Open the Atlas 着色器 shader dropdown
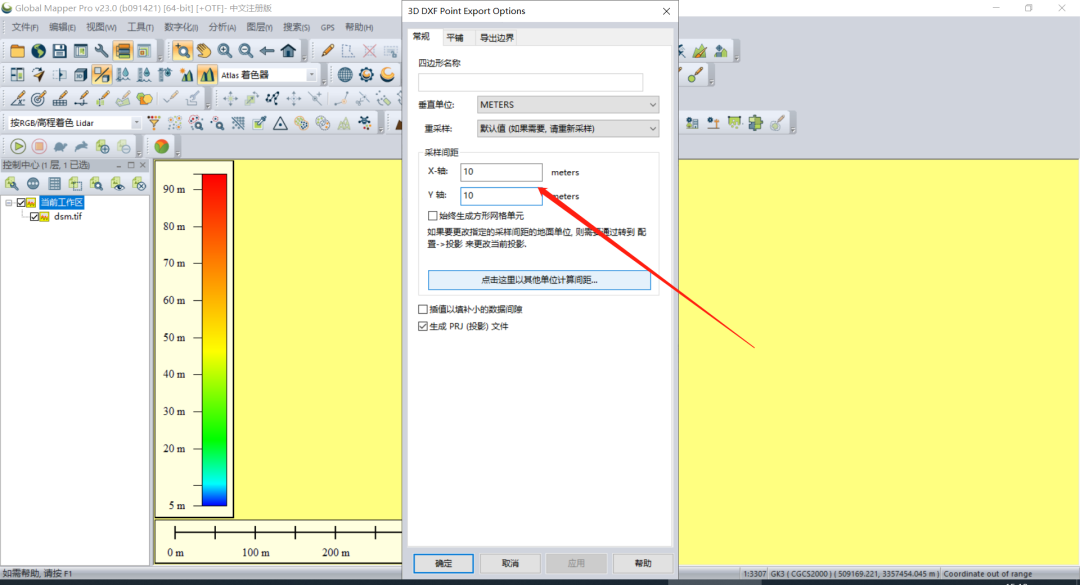 click(268, 74)
